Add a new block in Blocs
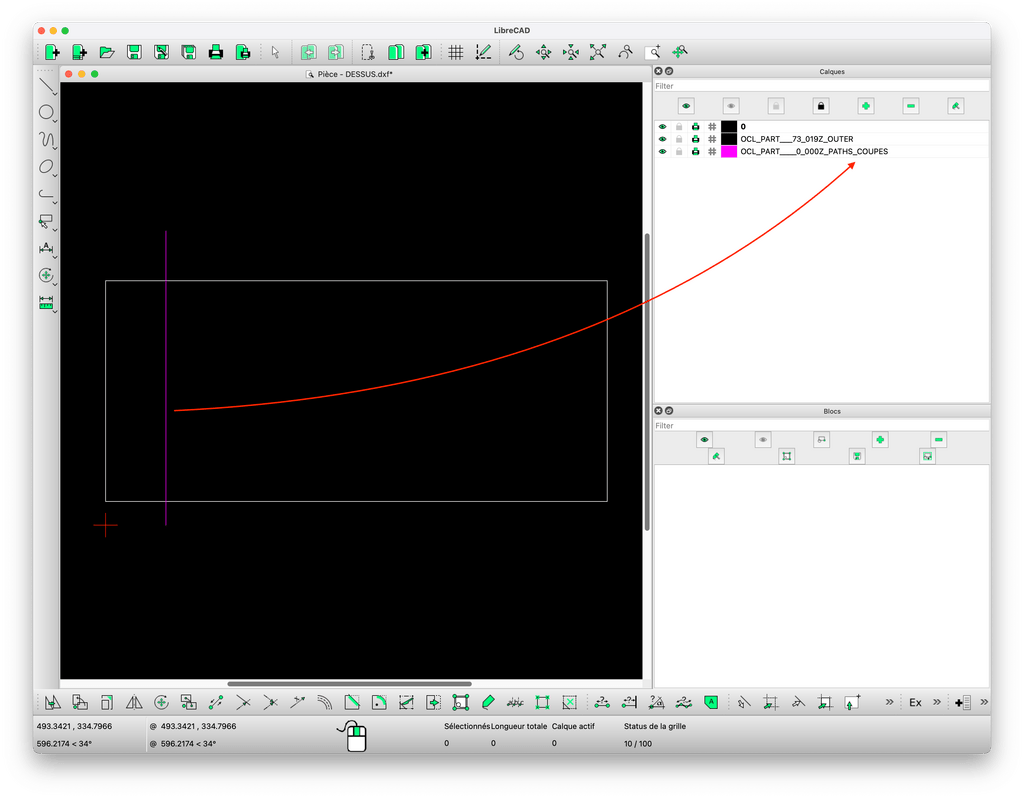Viewport: 1024px width, 797px height. pyautogui.click(x=880, y=440)
